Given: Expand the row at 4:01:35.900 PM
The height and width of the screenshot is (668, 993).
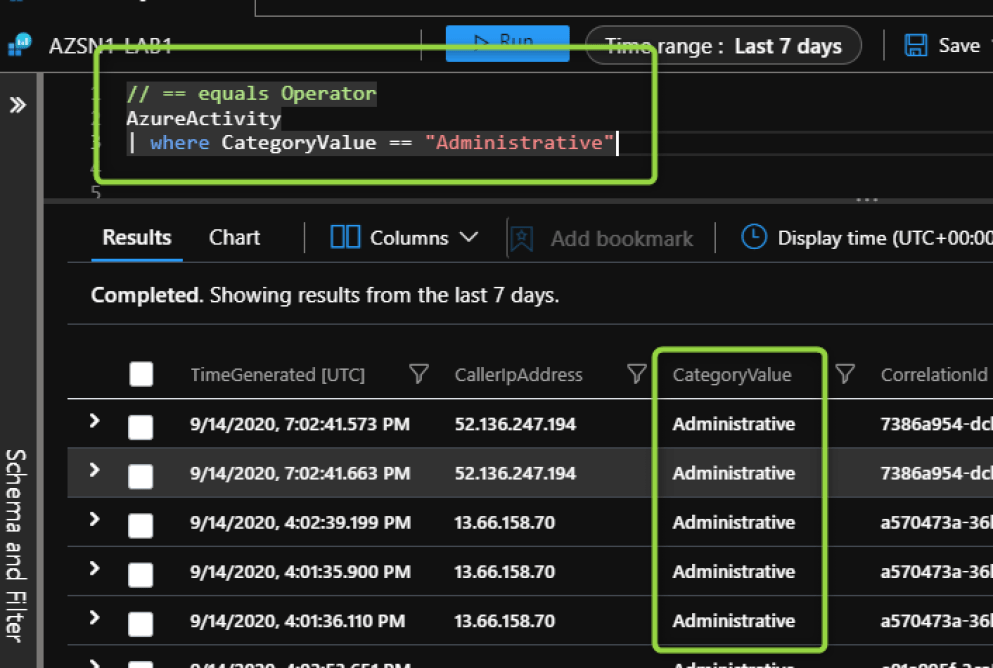Looking at the screenshot, I should (x=94, y=569).
